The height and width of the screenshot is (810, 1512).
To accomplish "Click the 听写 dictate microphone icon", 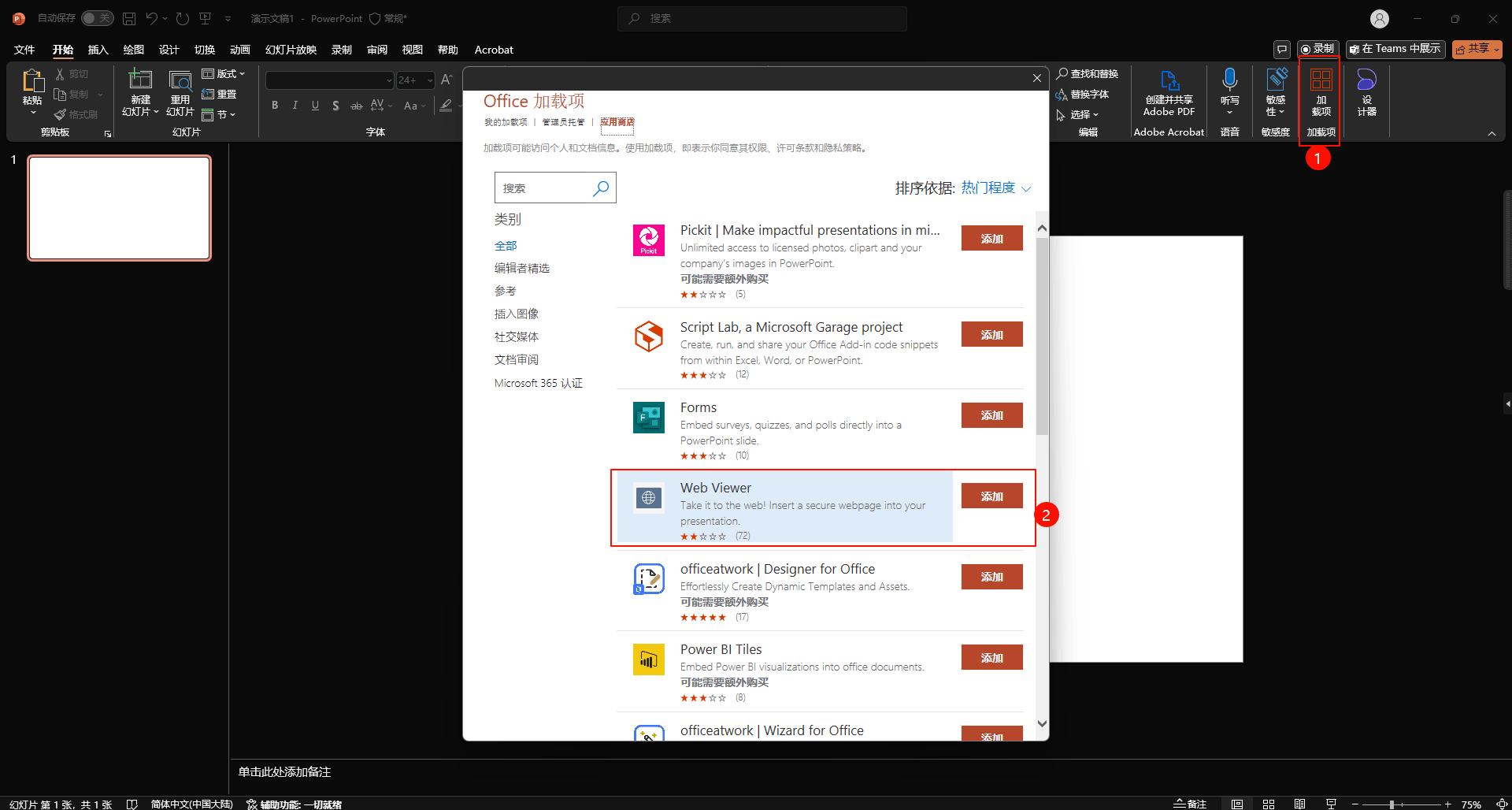I will click(x=1230, y=80).
